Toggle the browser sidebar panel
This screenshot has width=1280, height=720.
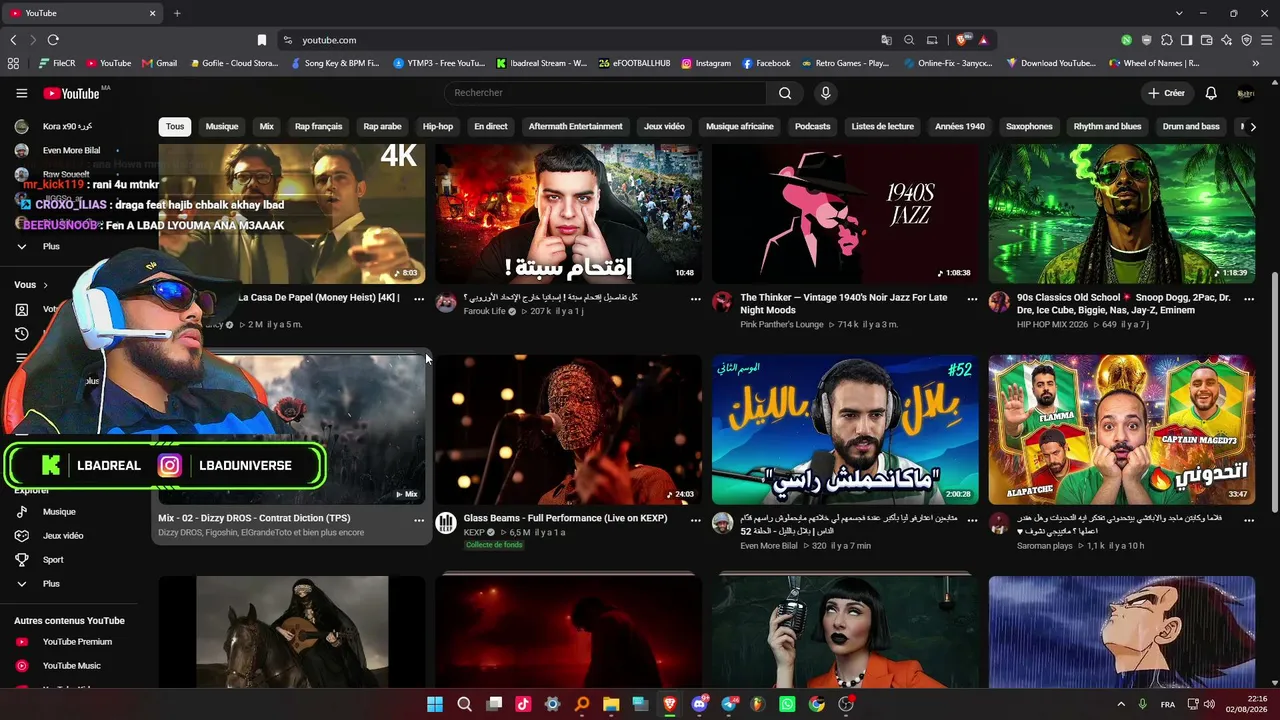coord(1186,40)
